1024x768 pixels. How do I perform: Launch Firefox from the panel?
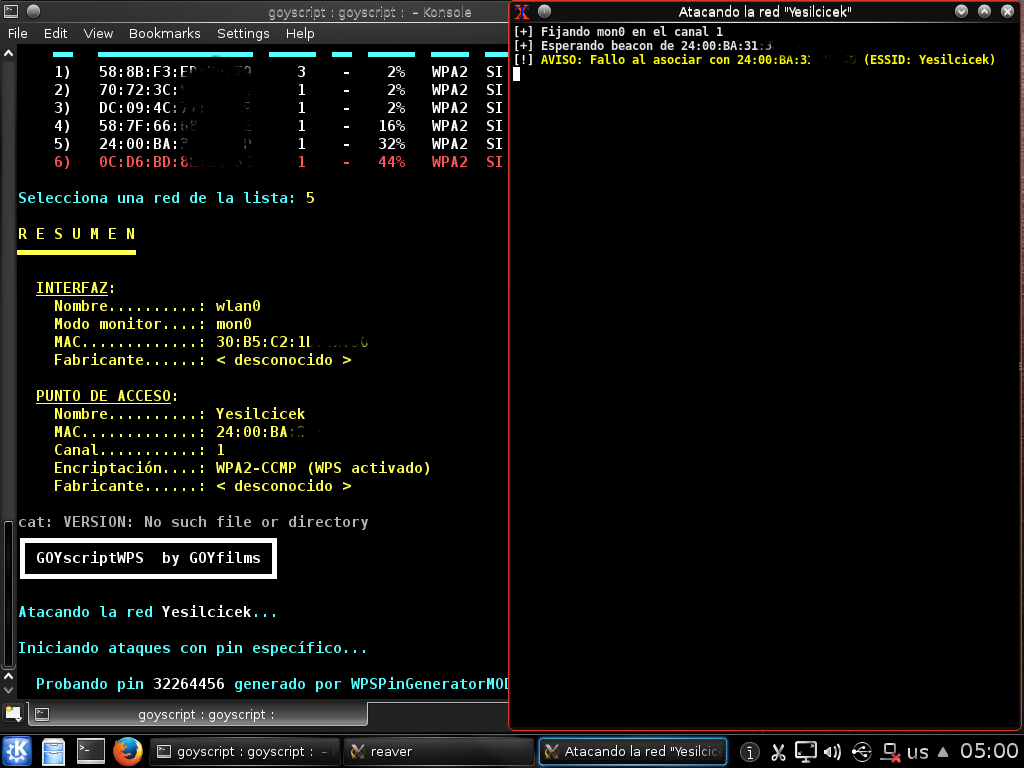tap(128, 752)
